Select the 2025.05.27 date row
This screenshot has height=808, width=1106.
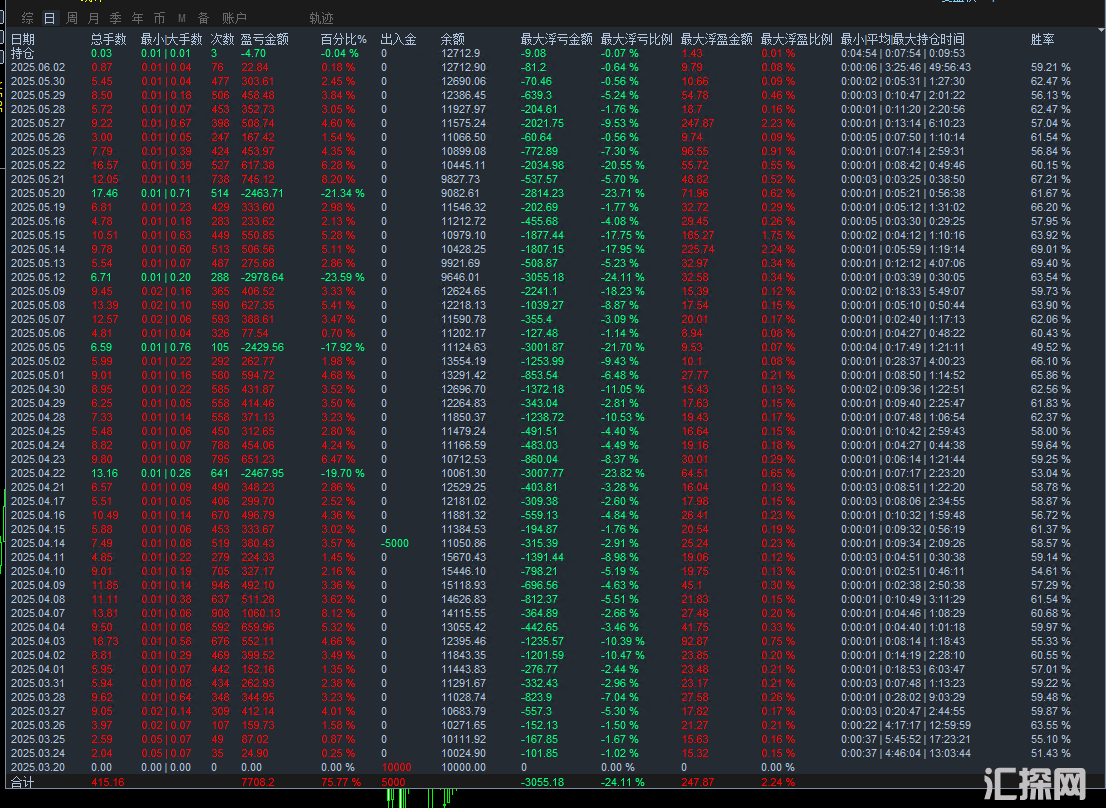(554, 123)
